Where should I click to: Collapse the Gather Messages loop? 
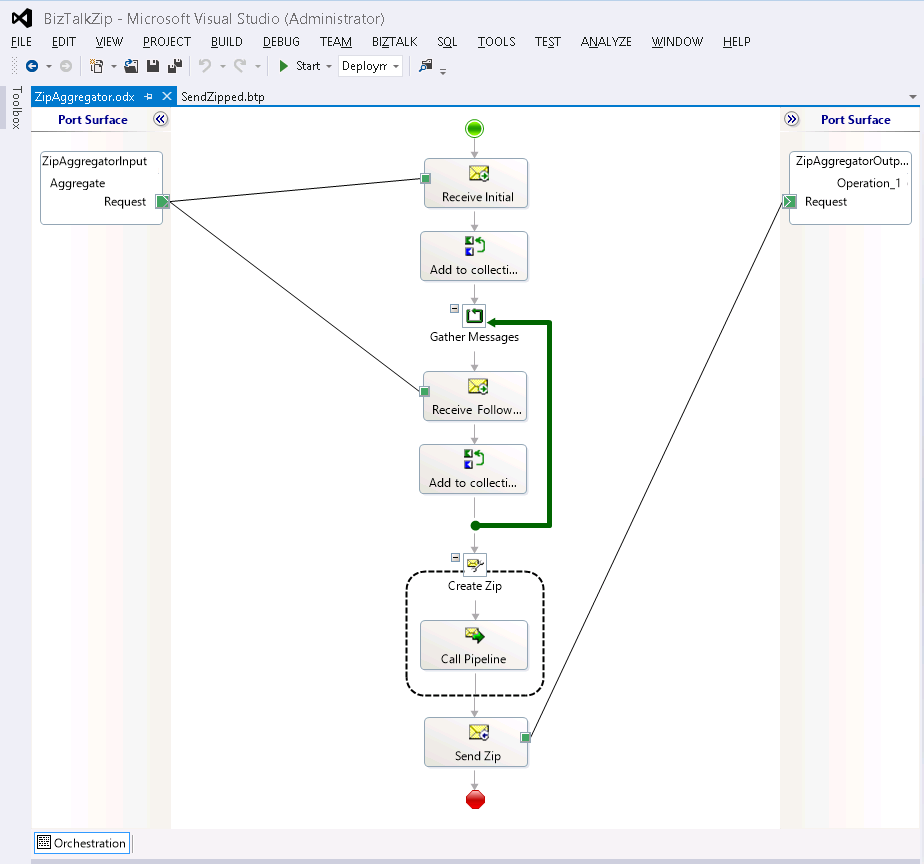click(454, 308)
